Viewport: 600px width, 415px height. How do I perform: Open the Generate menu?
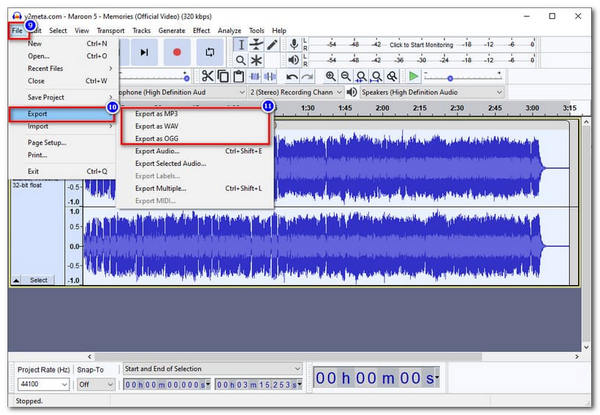click(x=172, y=30)
